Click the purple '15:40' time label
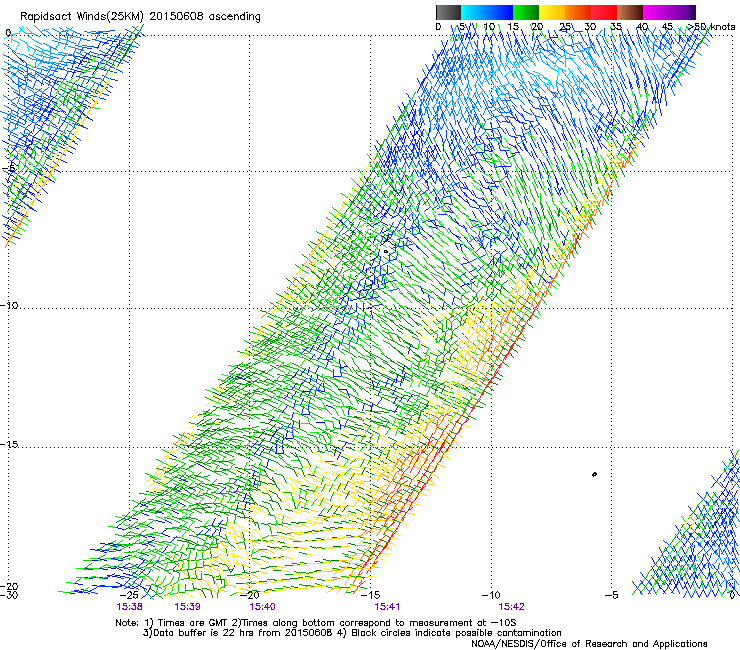 pyautogui.click(x=262, y=607)
